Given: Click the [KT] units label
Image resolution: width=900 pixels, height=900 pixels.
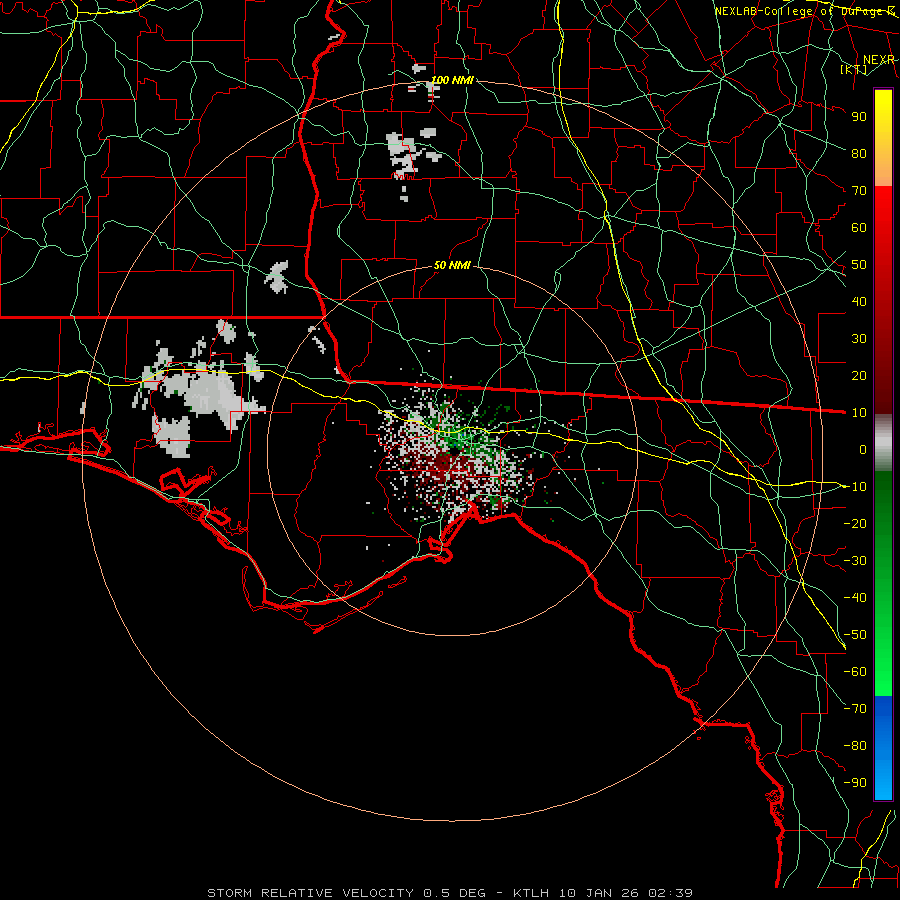Looking at the screenshot, I should [854, 70].
